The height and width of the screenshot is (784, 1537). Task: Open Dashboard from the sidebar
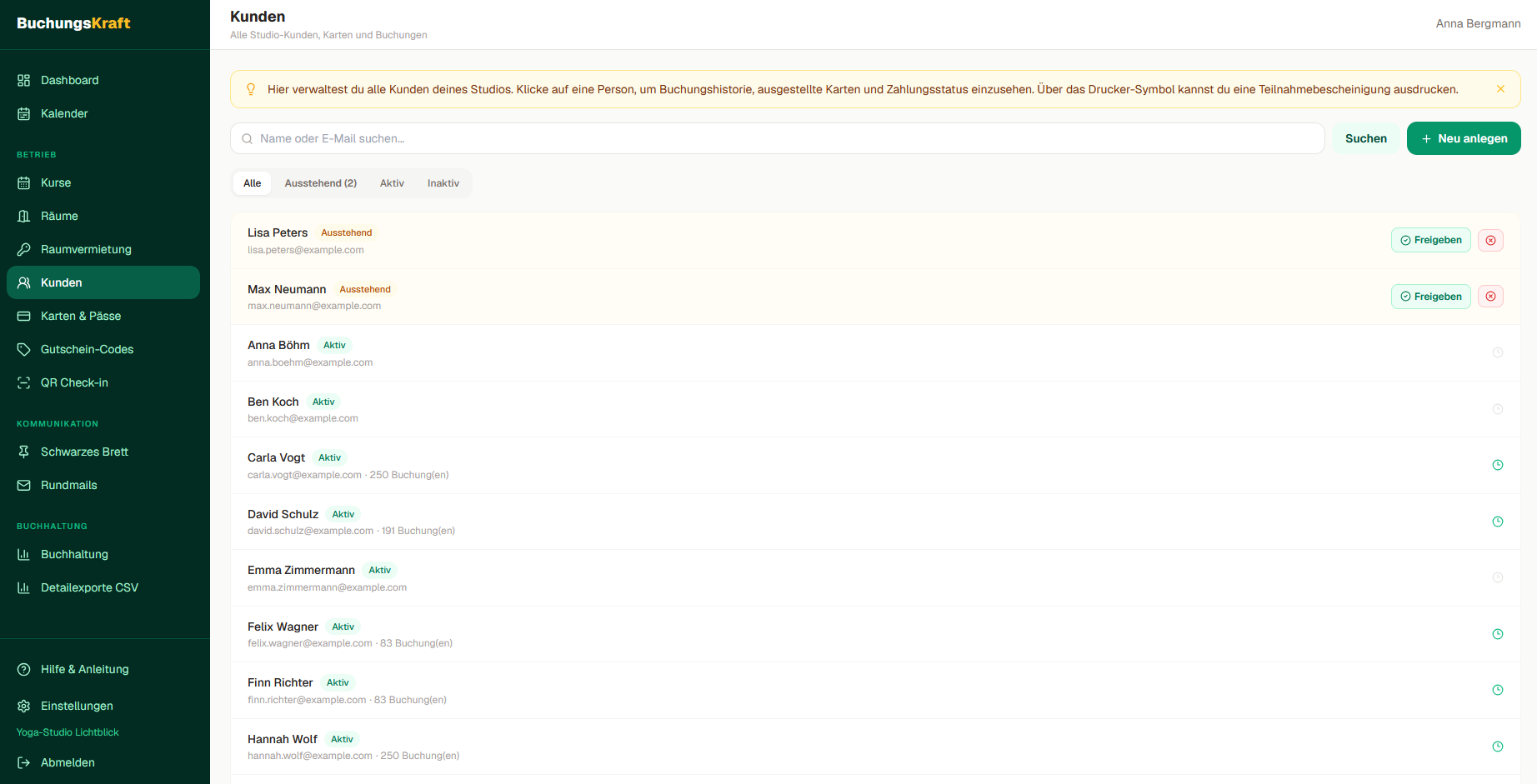(103, 80)
